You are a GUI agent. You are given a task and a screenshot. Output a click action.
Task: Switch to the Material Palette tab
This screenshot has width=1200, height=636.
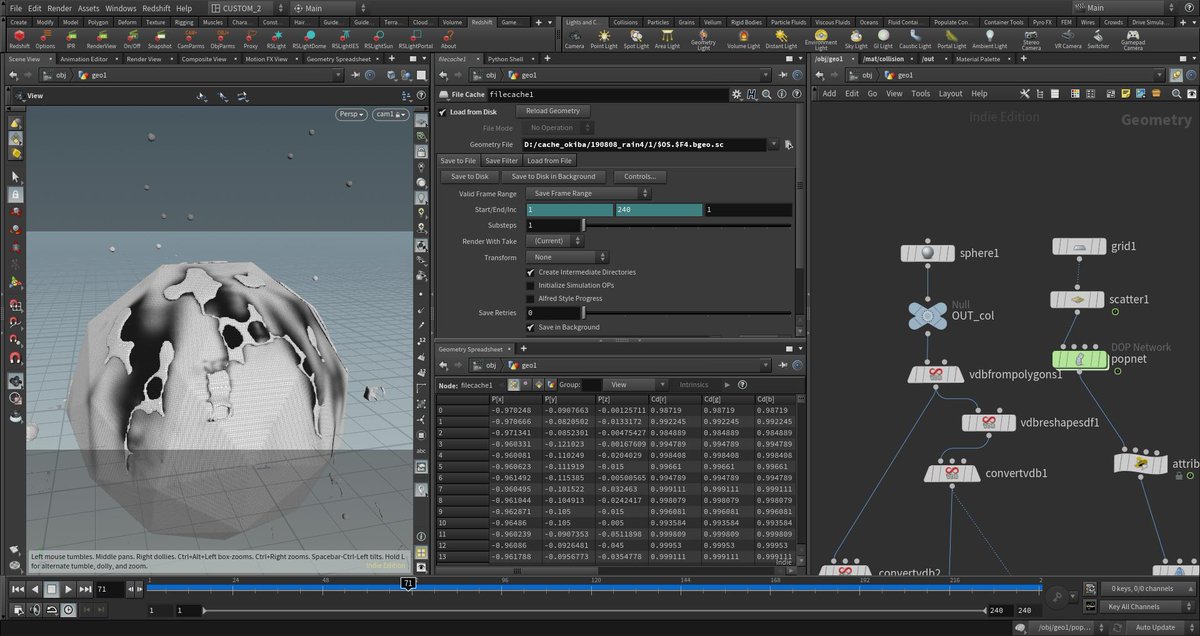[x=977, y=59]
